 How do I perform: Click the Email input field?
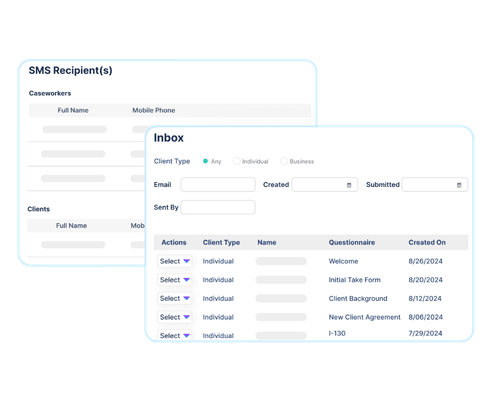(x=218, y=185)
